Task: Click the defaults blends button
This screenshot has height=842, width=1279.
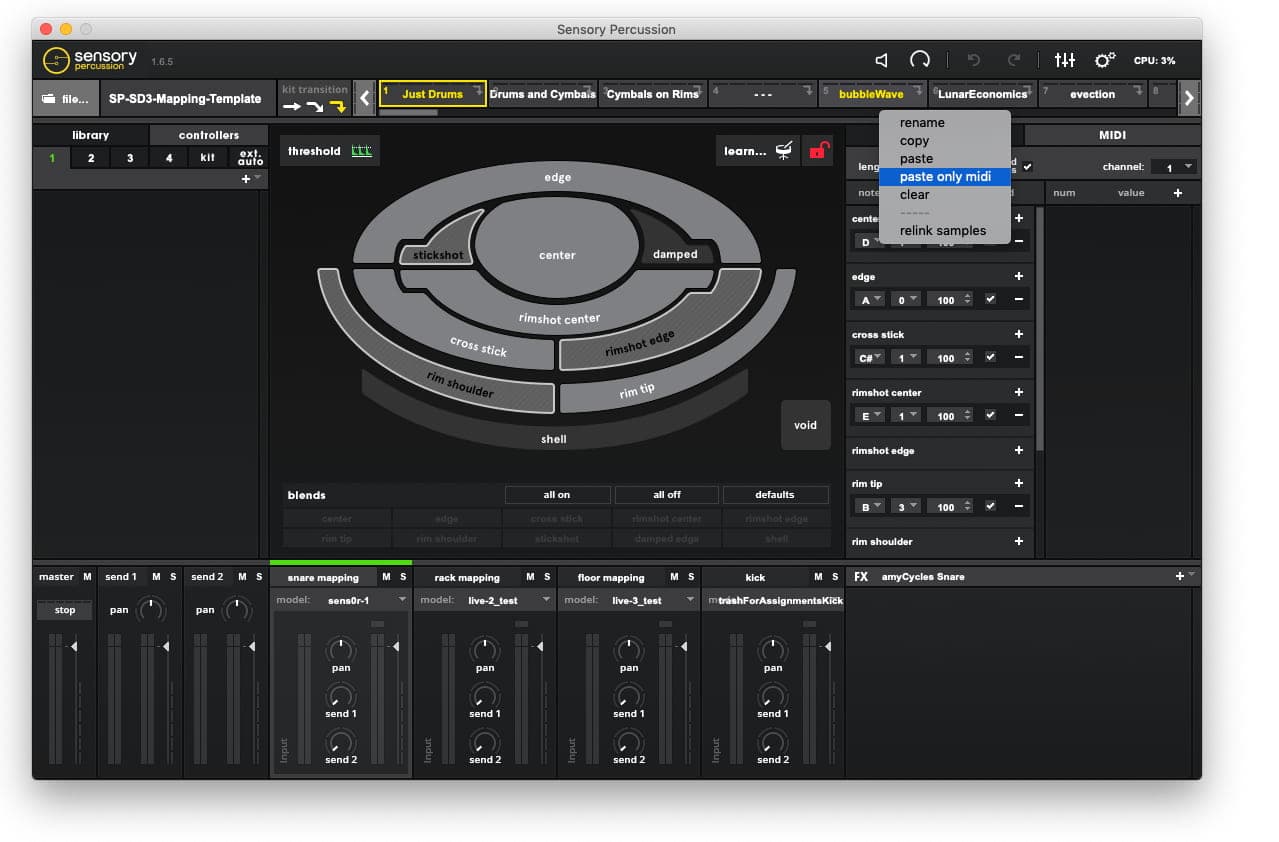Action: click(775, 494)
